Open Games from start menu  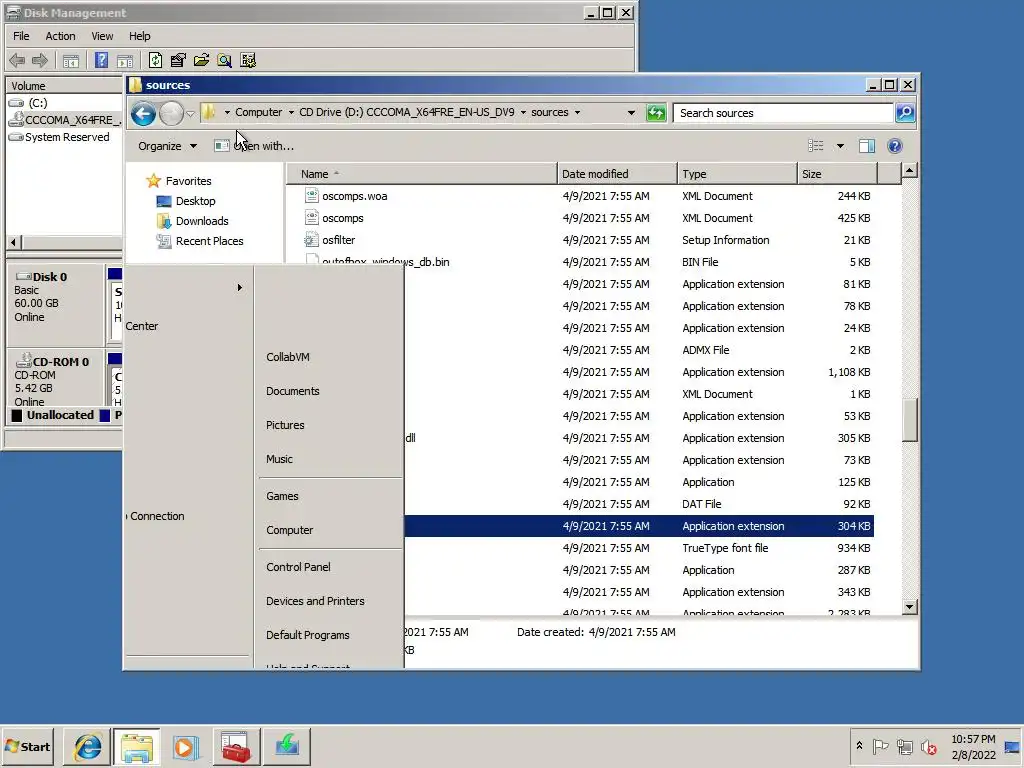[282, 496]
